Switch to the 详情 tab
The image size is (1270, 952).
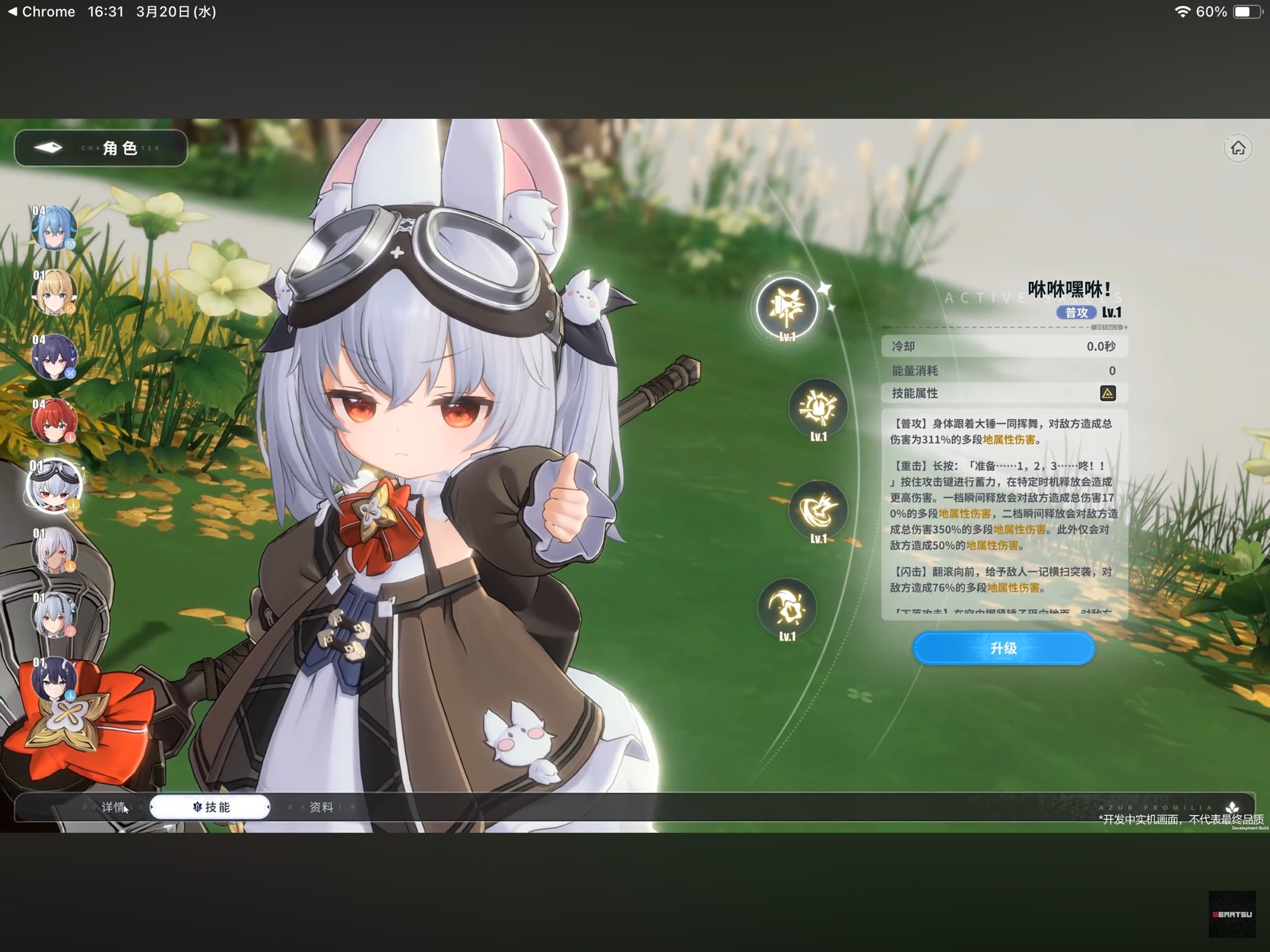coord(113,807)
